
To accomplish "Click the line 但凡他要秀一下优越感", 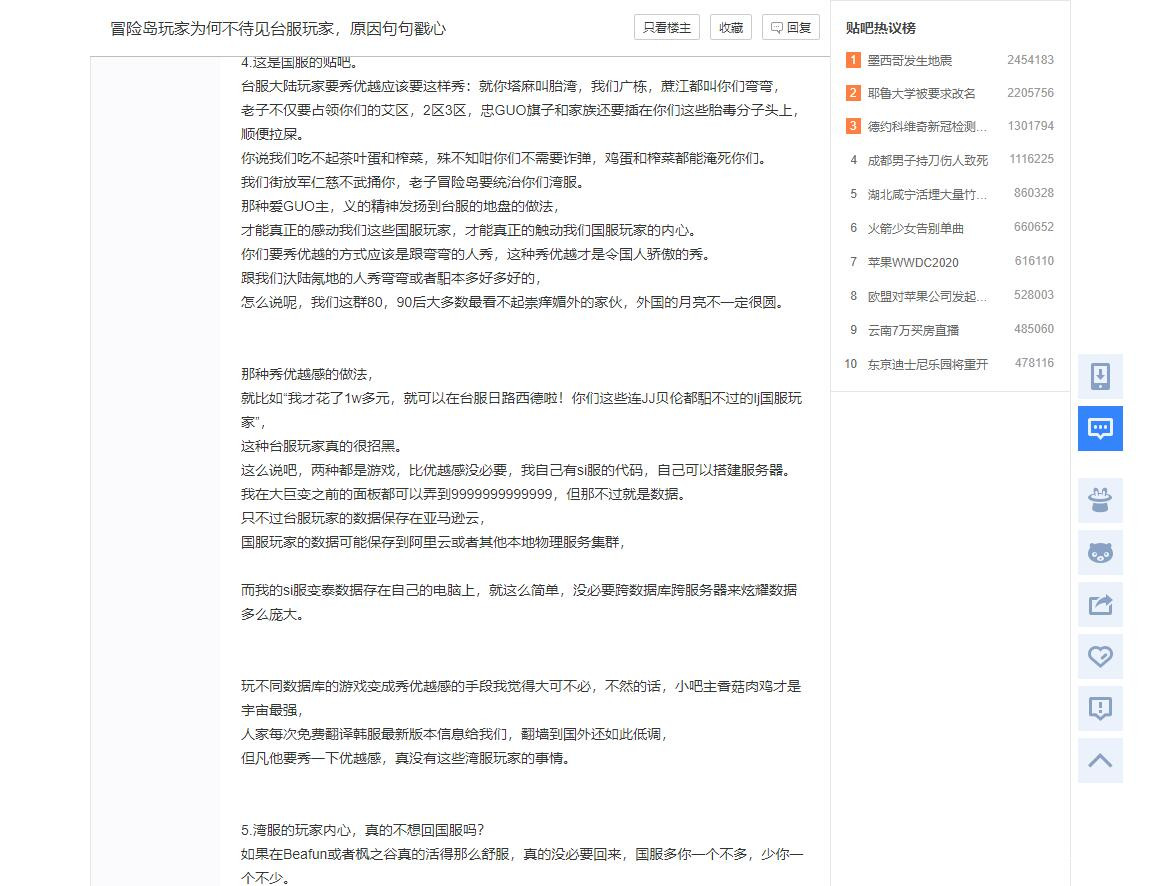I will point(406,758).
